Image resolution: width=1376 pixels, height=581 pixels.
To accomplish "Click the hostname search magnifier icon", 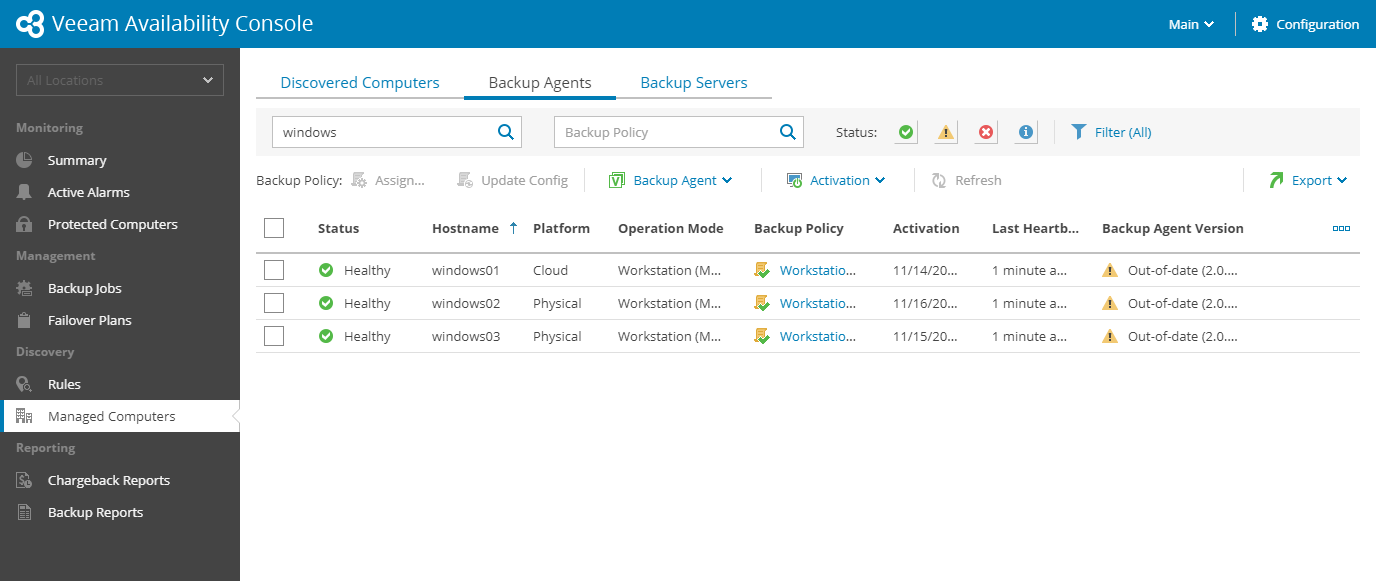I will 506,131.
